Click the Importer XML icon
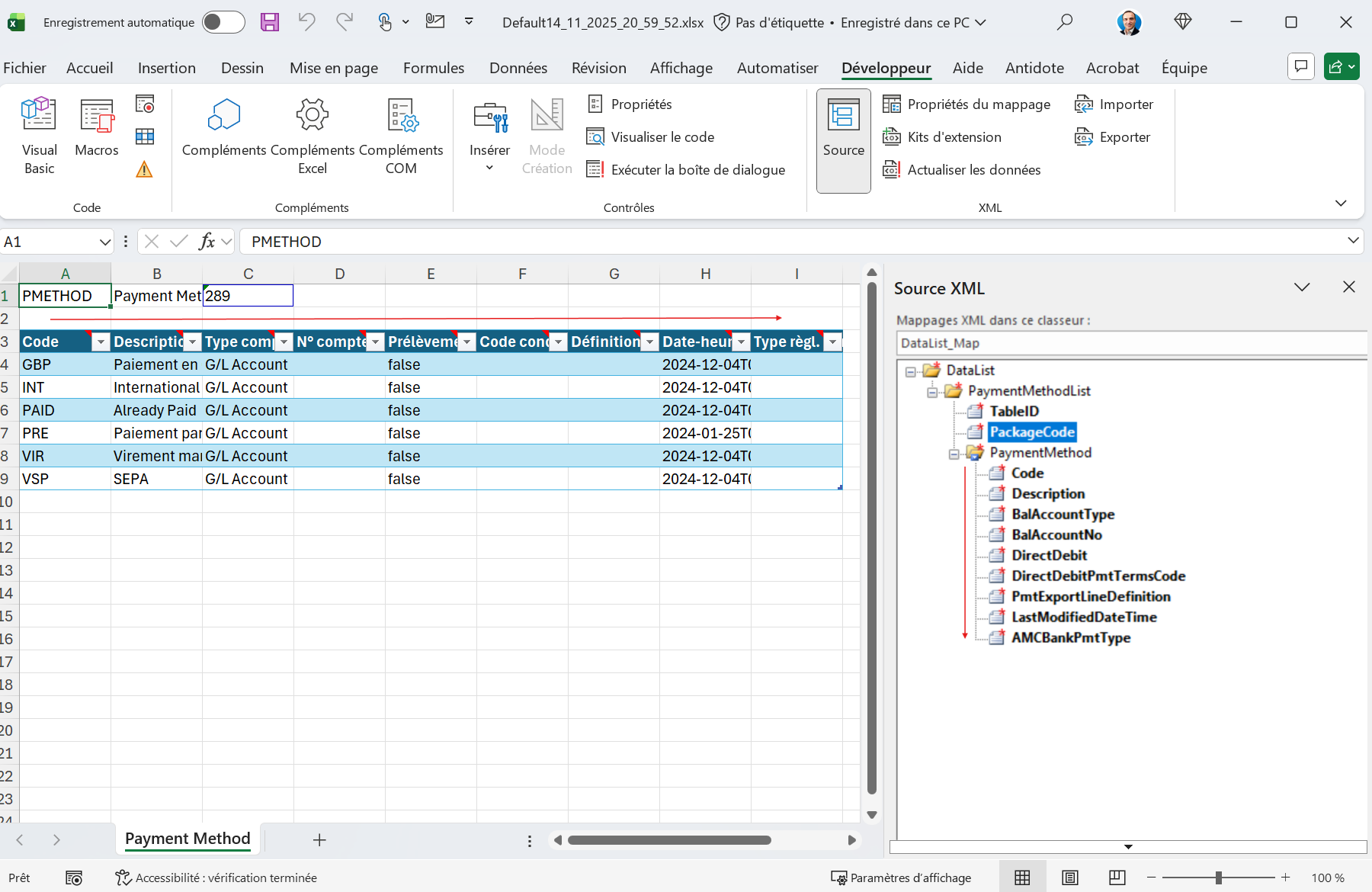The height and width of the screenshot is (892, 1372). (x=1114, y=104)
